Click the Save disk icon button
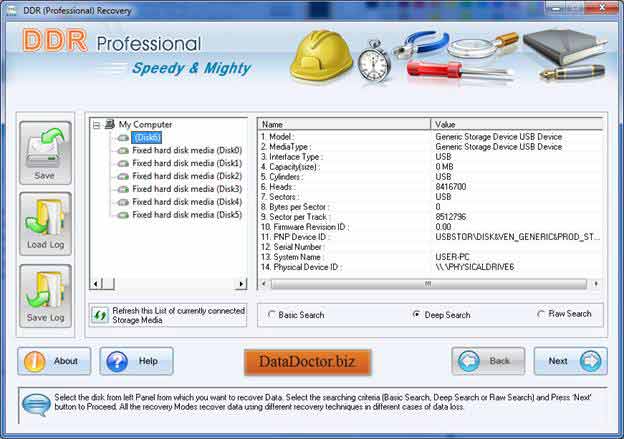The height and width of the screenshot is (439, 624). [x=45, y=152]
